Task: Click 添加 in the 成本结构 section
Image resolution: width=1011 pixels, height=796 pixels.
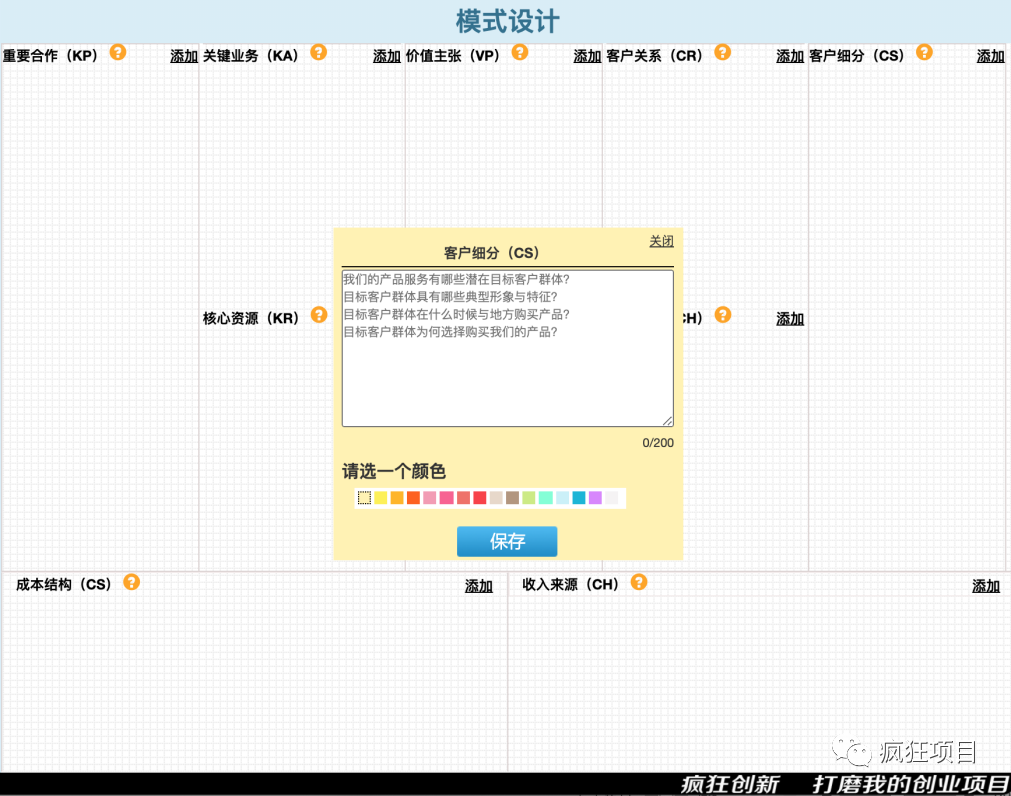Action: coord(479,587)
